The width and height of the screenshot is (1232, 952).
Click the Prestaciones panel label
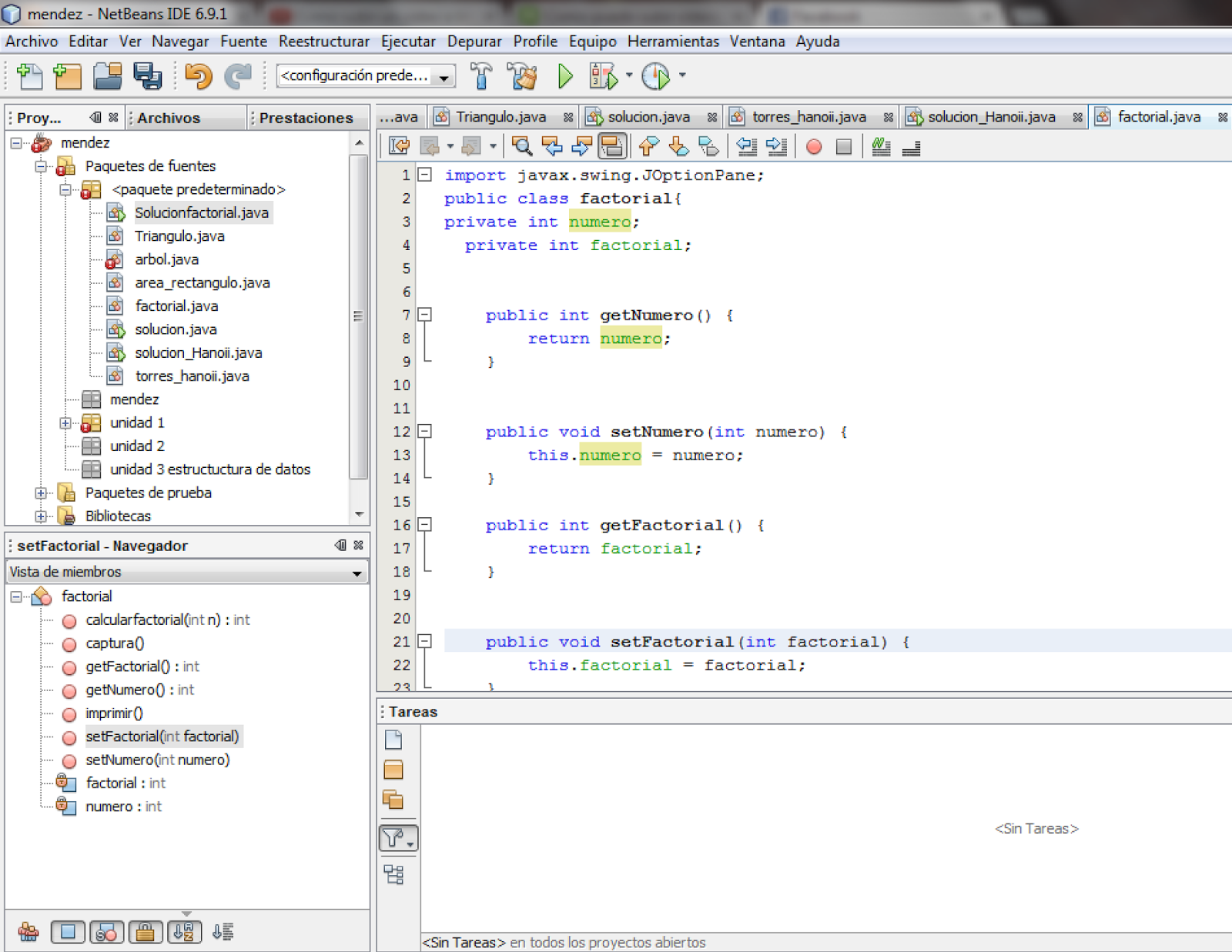point(306,117)
